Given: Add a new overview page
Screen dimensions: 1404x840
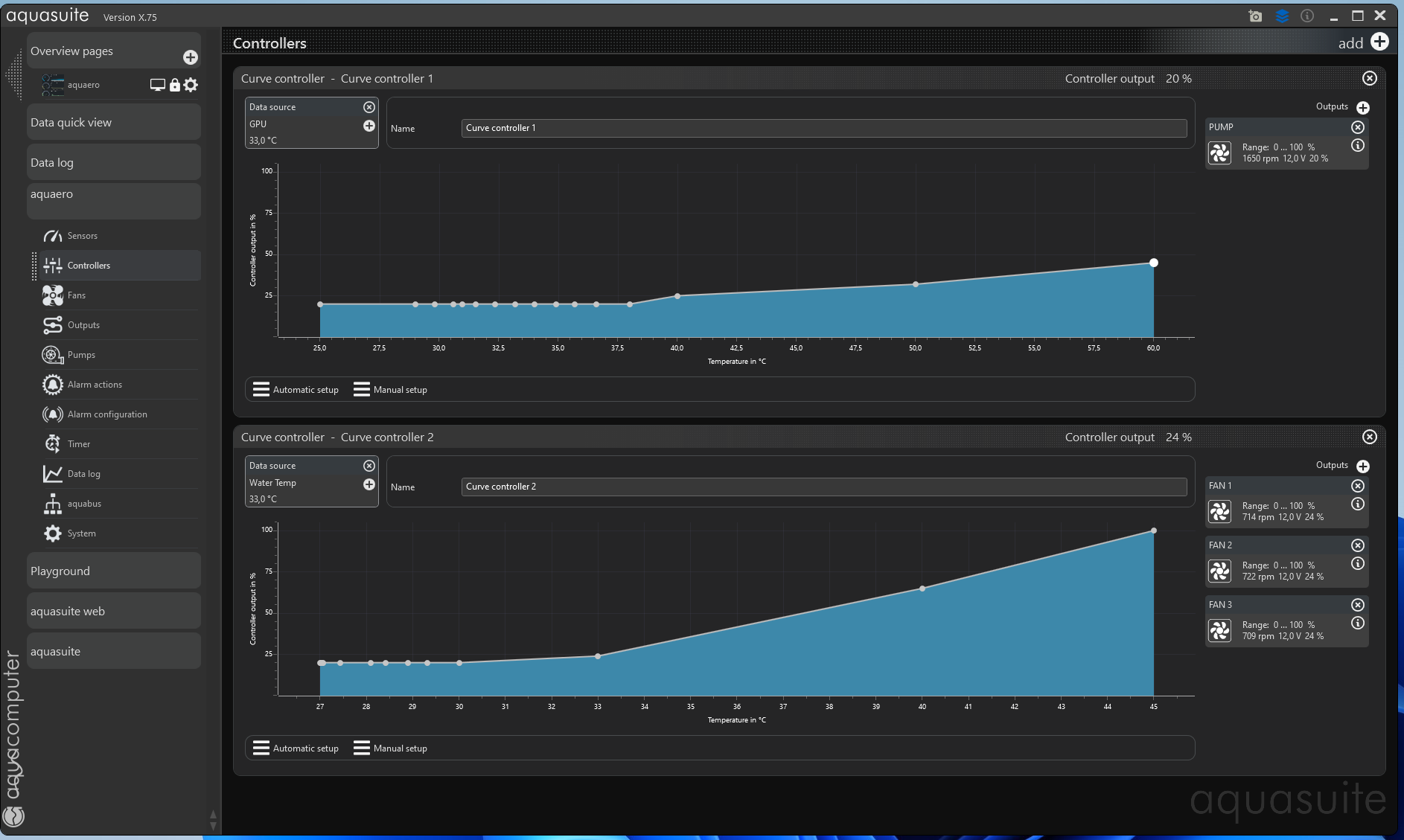Looking at the screenshot, I should pyautogui.click(x=191, y=57).
